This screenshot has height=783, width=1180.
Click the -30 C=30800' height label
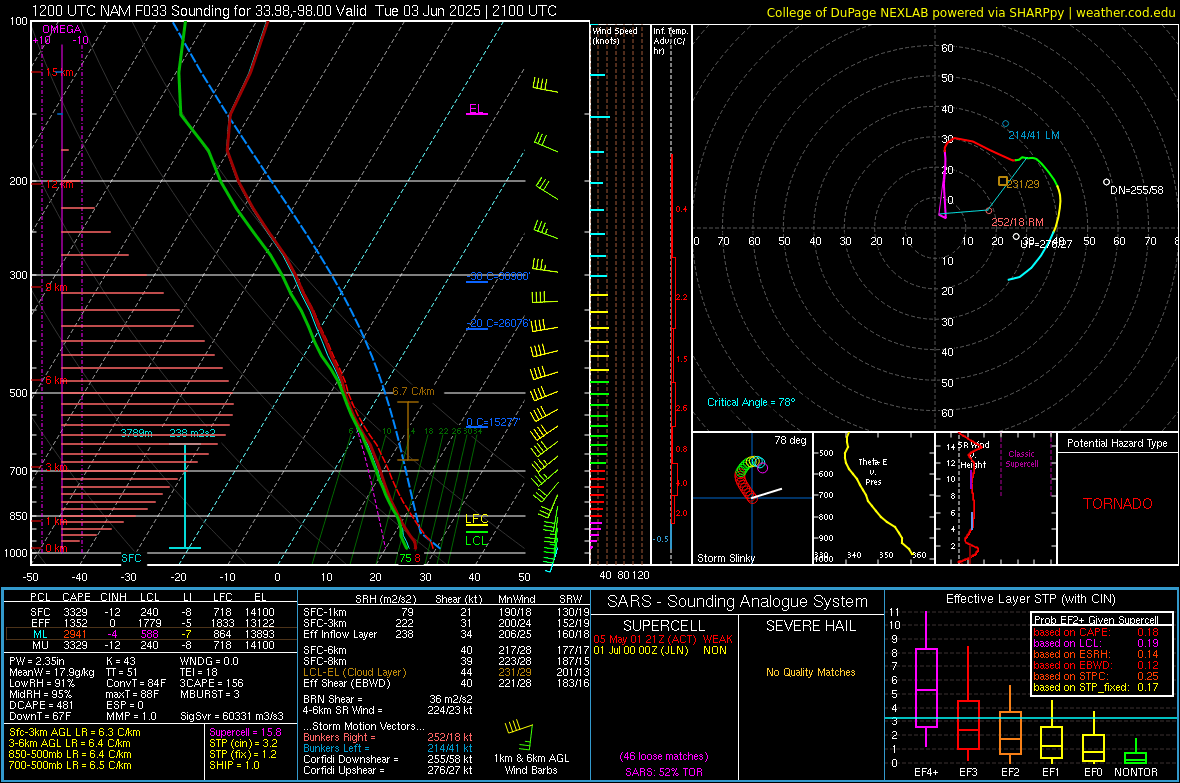(x=497, y=276)
